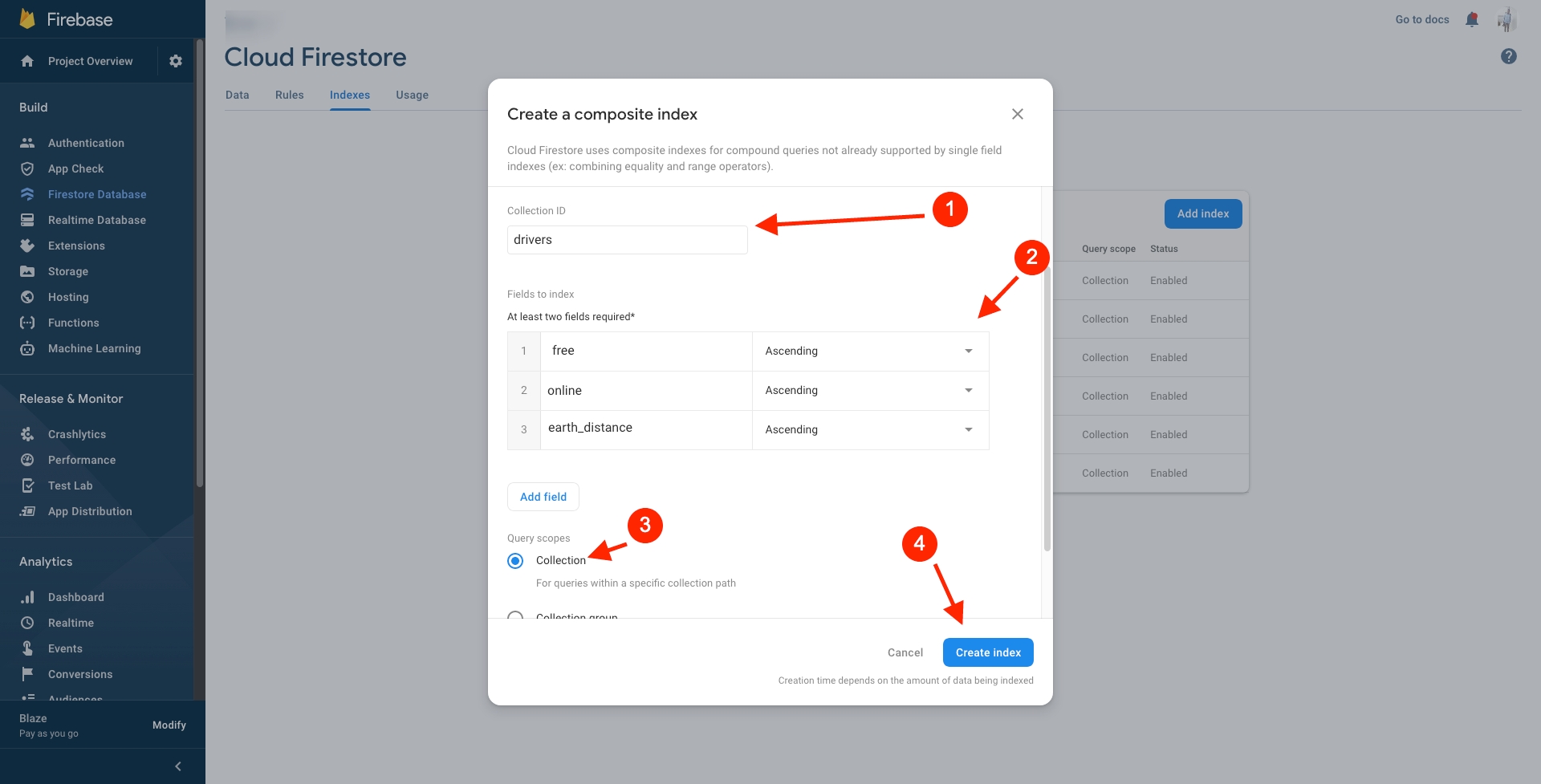Switch to the Rules tab
This screenshot has height=784, width=1541.
pos(289,95)
